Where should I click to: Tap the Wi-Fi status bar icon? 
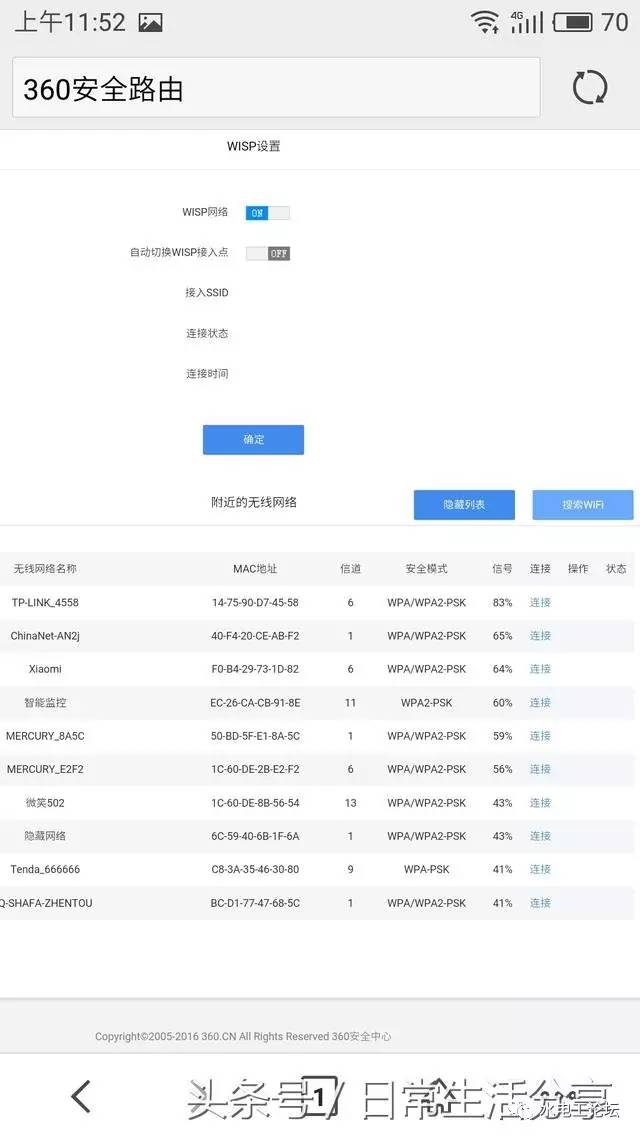(486, 21)
